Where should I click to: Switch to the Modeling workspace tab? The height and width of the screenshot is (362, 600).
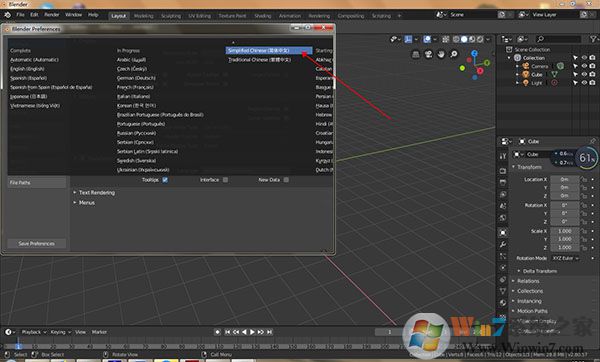click(143, 16)
